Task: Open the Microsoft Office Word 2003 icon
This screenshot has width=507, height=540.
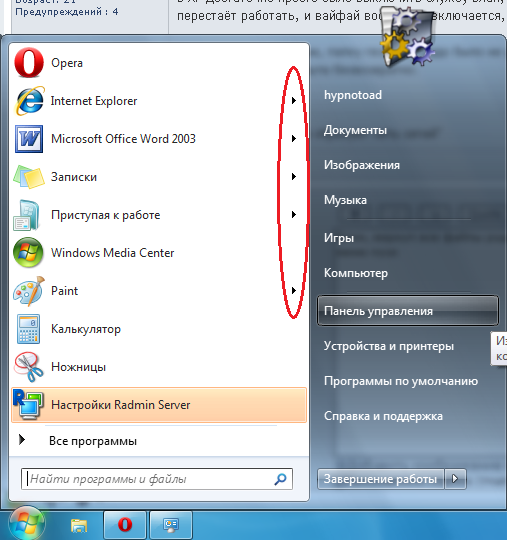Action: (29, 139)
